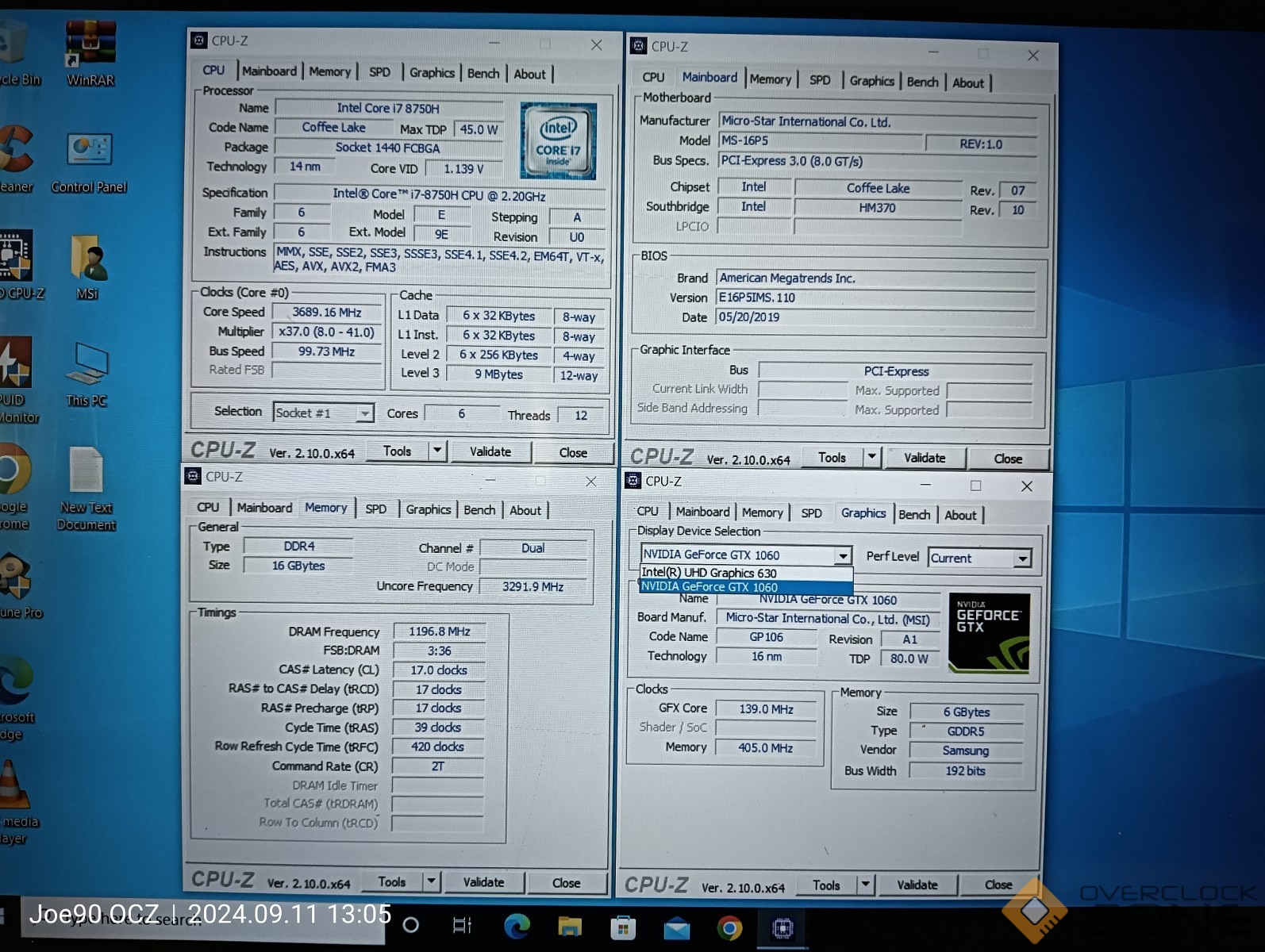
Task: Click Close button in Memory window
Action: 566,882
